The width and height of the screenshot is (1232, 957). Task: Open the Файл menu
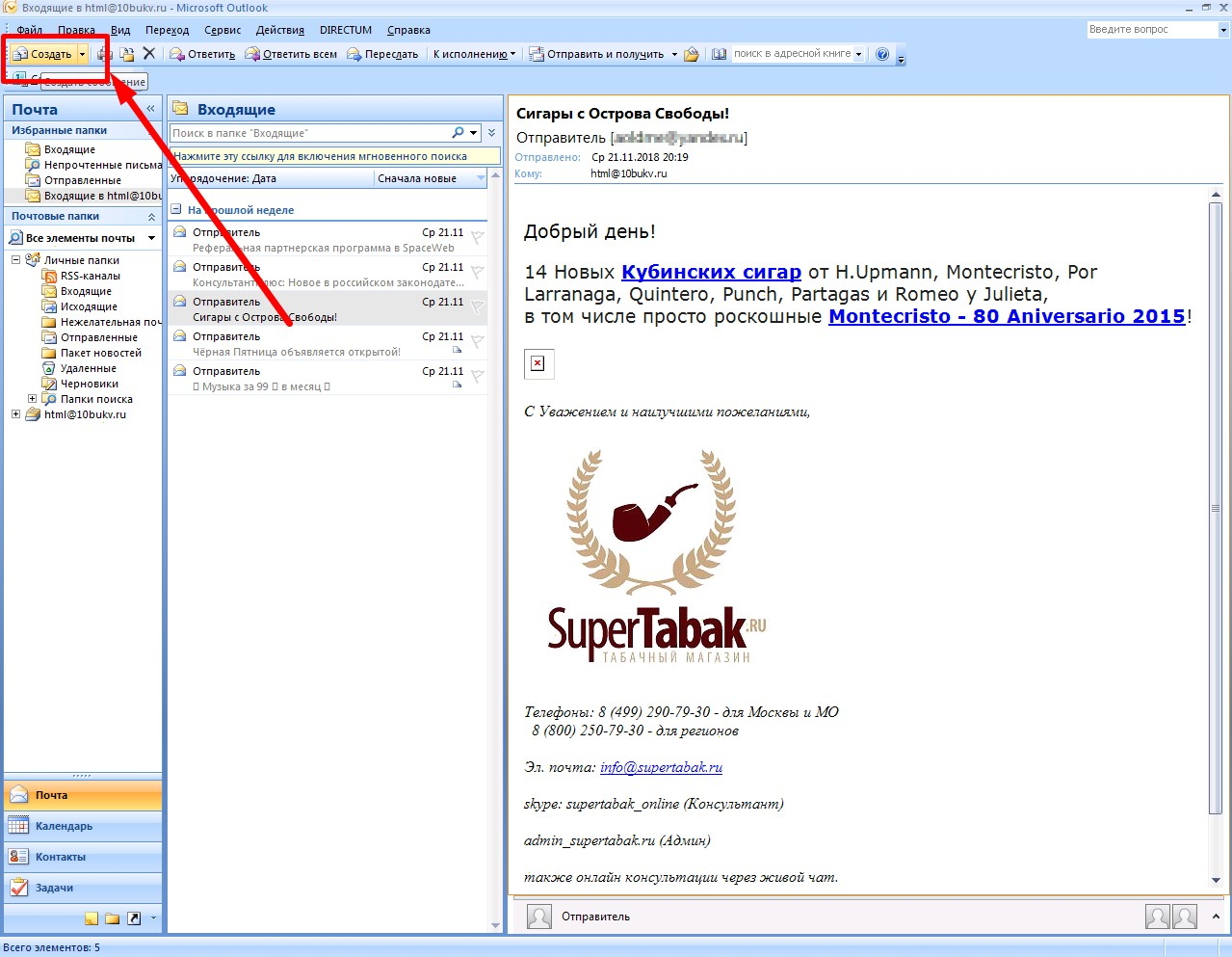point(30,30)
